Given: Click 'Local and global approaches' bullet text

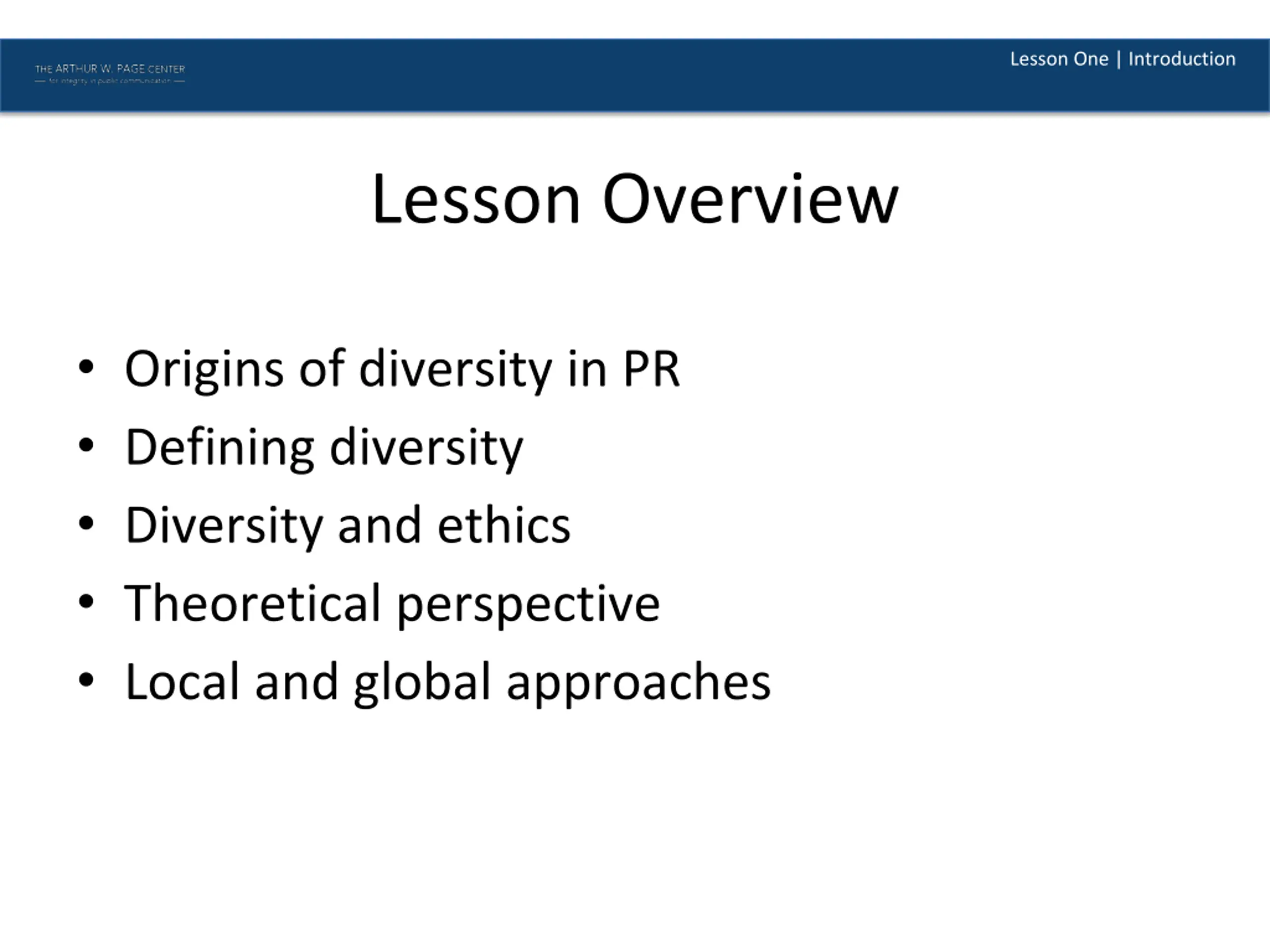Looking at the screenshot, I should click(448, 683).
